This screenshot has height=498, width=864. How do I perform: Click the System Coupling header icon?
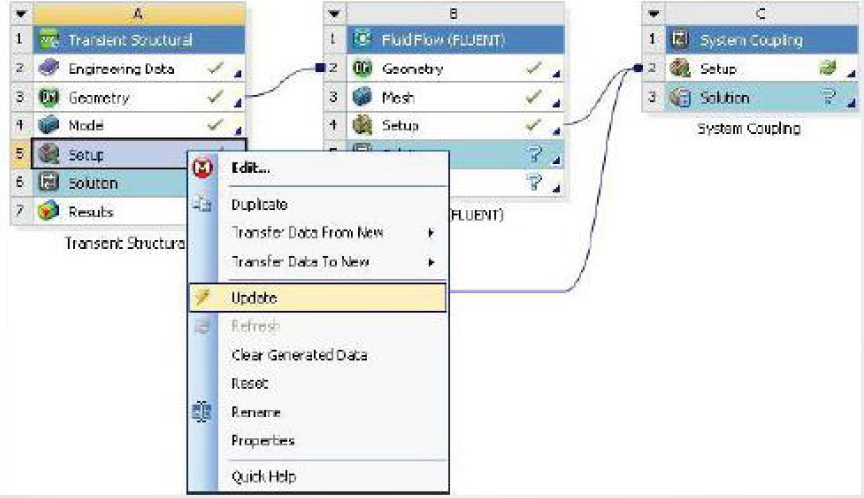pyautogui.click(x=680, y=40)
